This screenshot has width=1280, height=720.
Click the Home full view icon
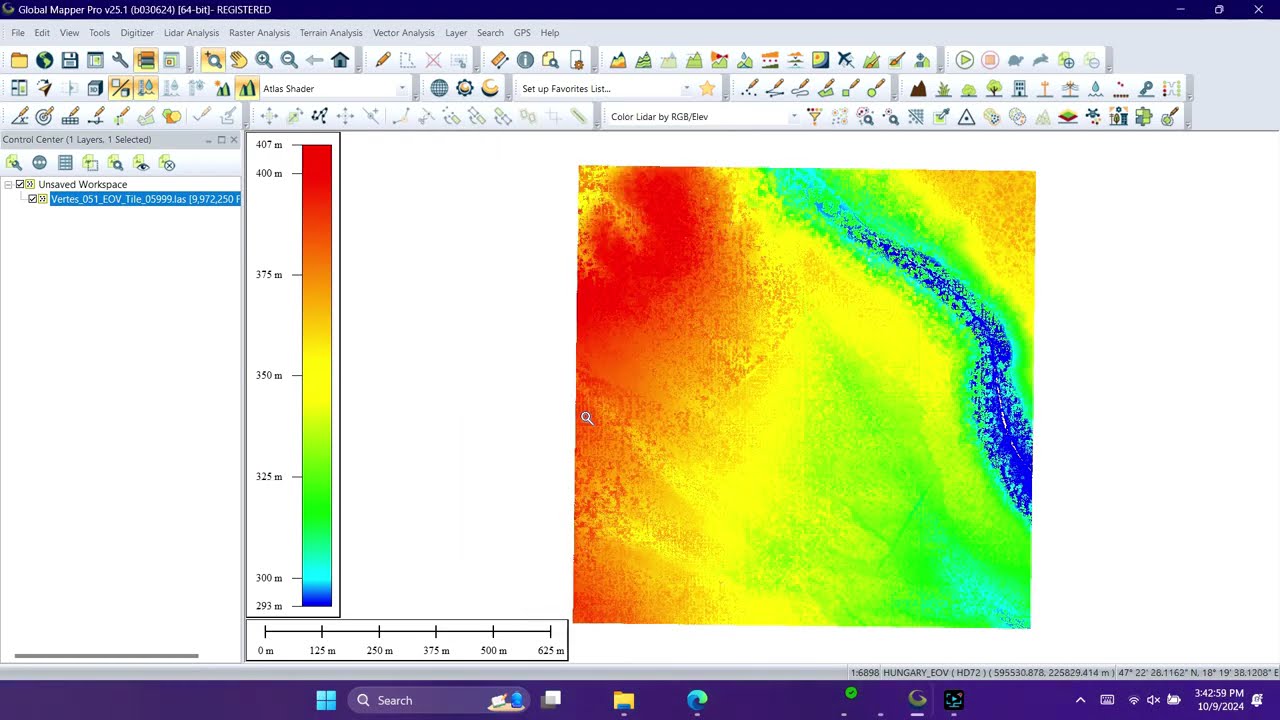(340, 61)
